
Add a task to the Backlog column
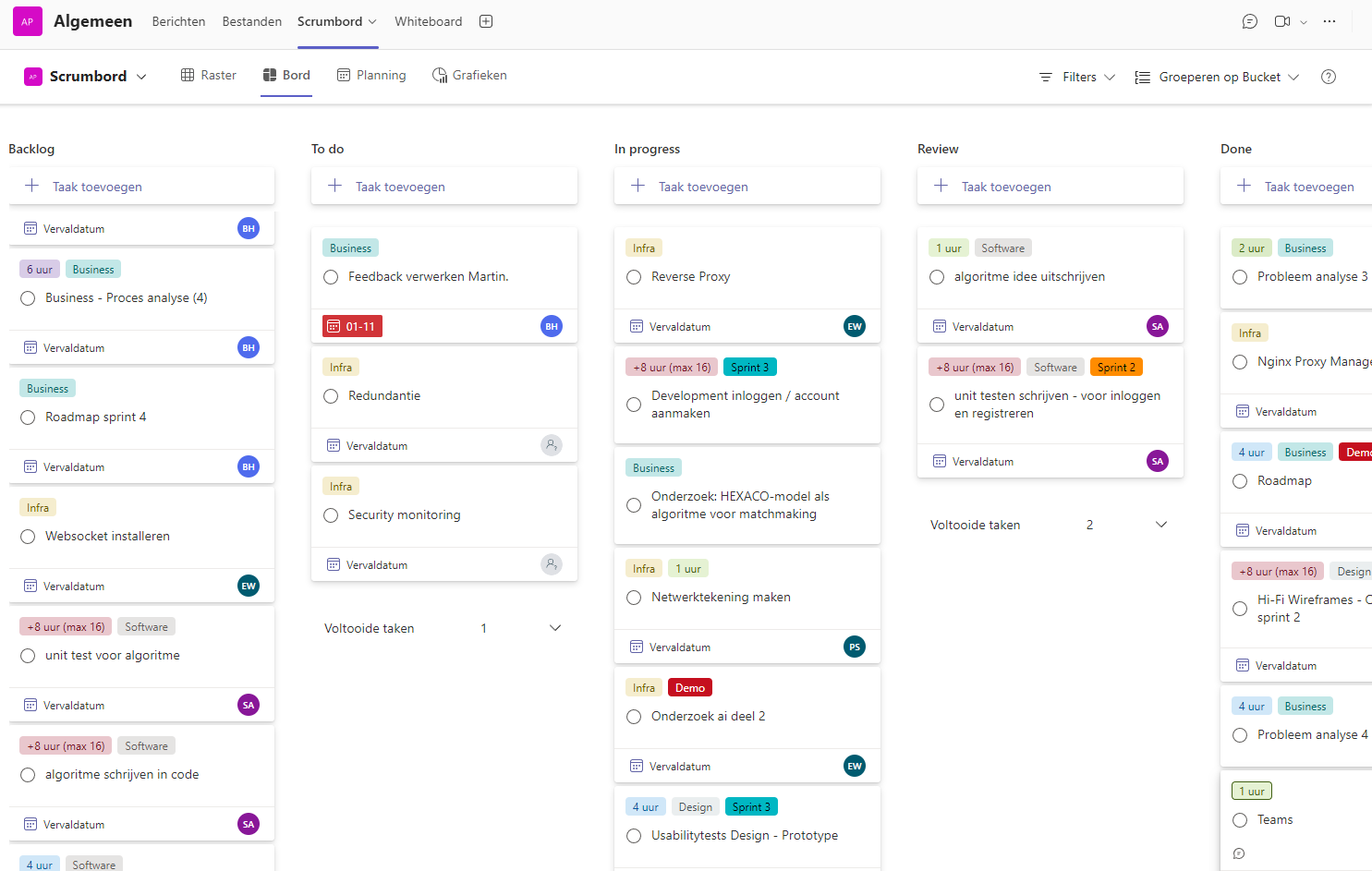pos(97,187)
